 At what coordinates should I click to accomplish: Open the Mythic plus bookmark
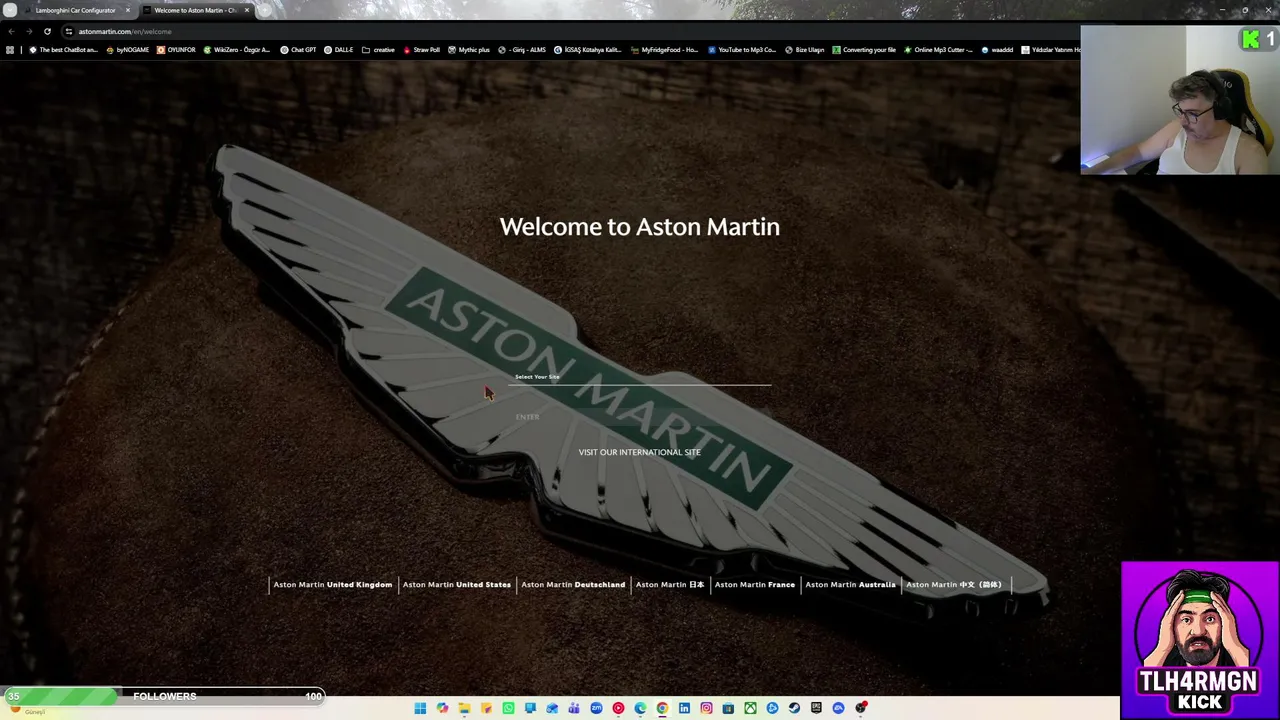pyautogui.click(x=469, y=50)
